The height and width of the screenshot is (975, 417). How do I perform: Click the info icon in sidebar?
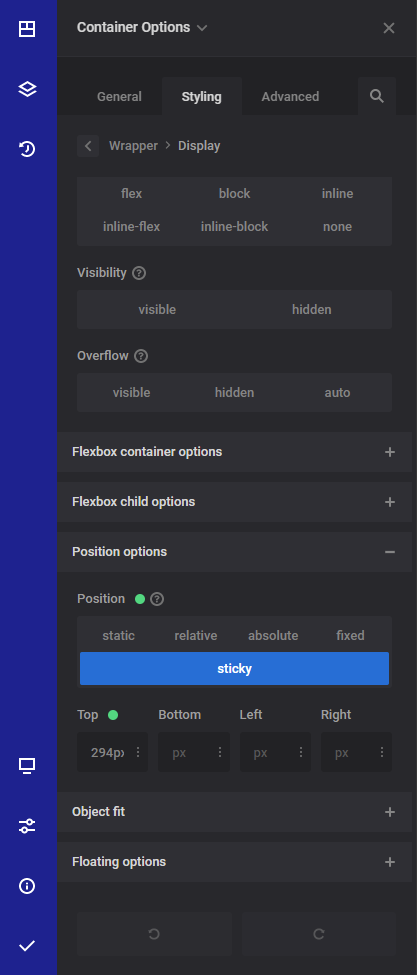click(27, 885)
